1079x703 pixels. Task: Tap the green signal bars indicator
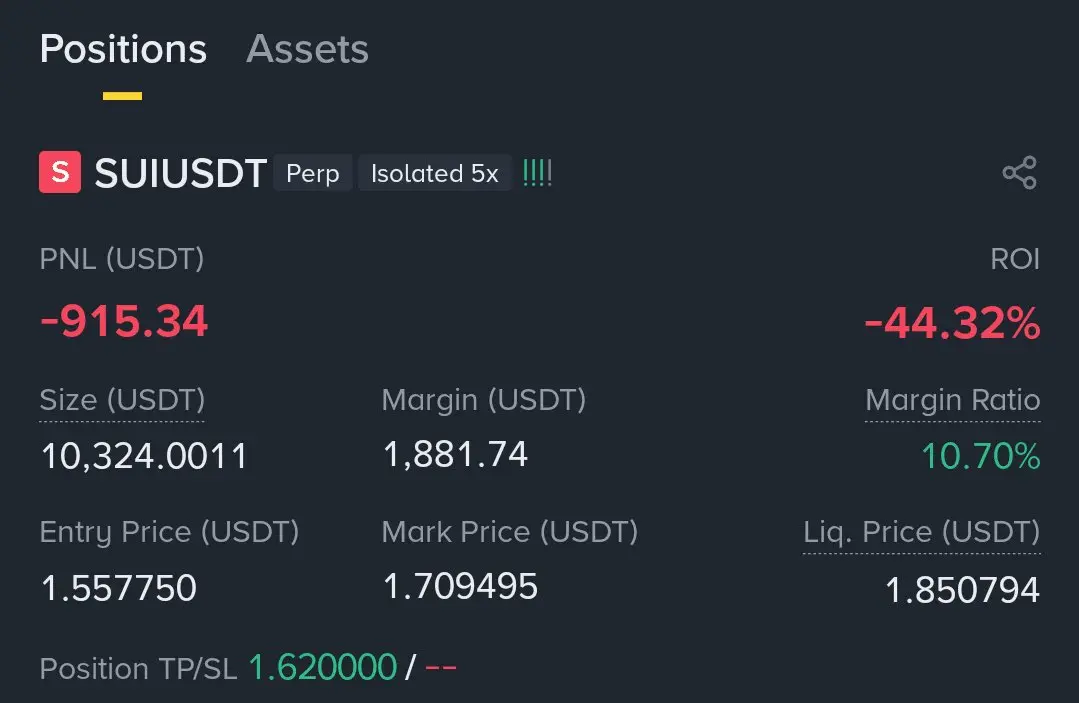[x=537, y=173]
